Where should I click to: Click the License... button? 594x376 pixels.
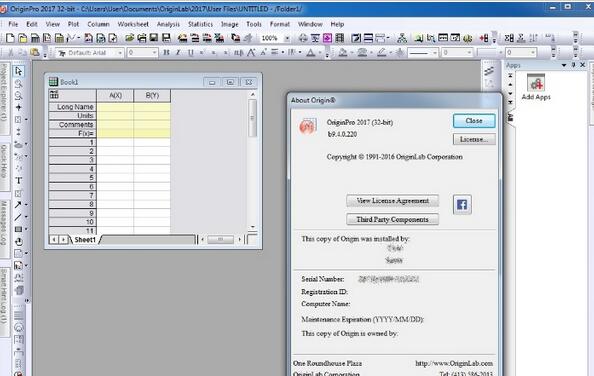[474, 139]
